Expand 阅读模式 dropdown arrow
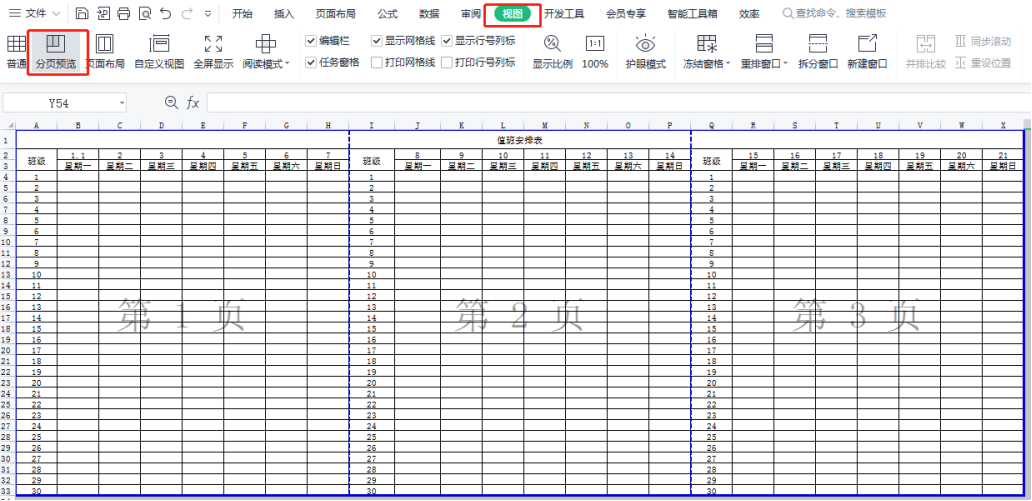 (287, 64)
